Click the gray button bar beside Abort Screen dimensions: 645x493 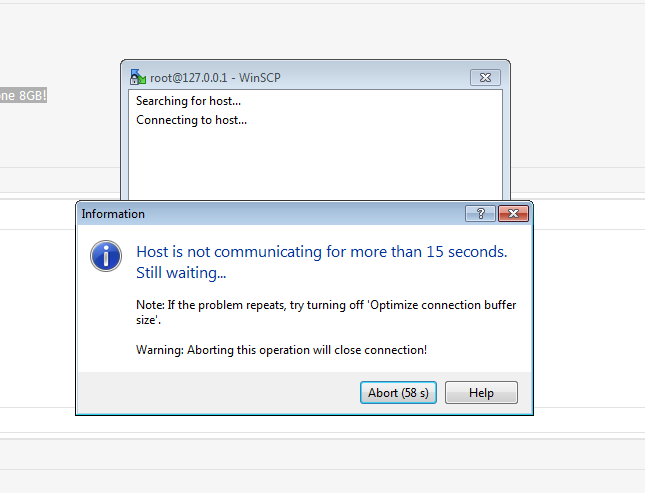pyautogui.click(x=218, y=393)
